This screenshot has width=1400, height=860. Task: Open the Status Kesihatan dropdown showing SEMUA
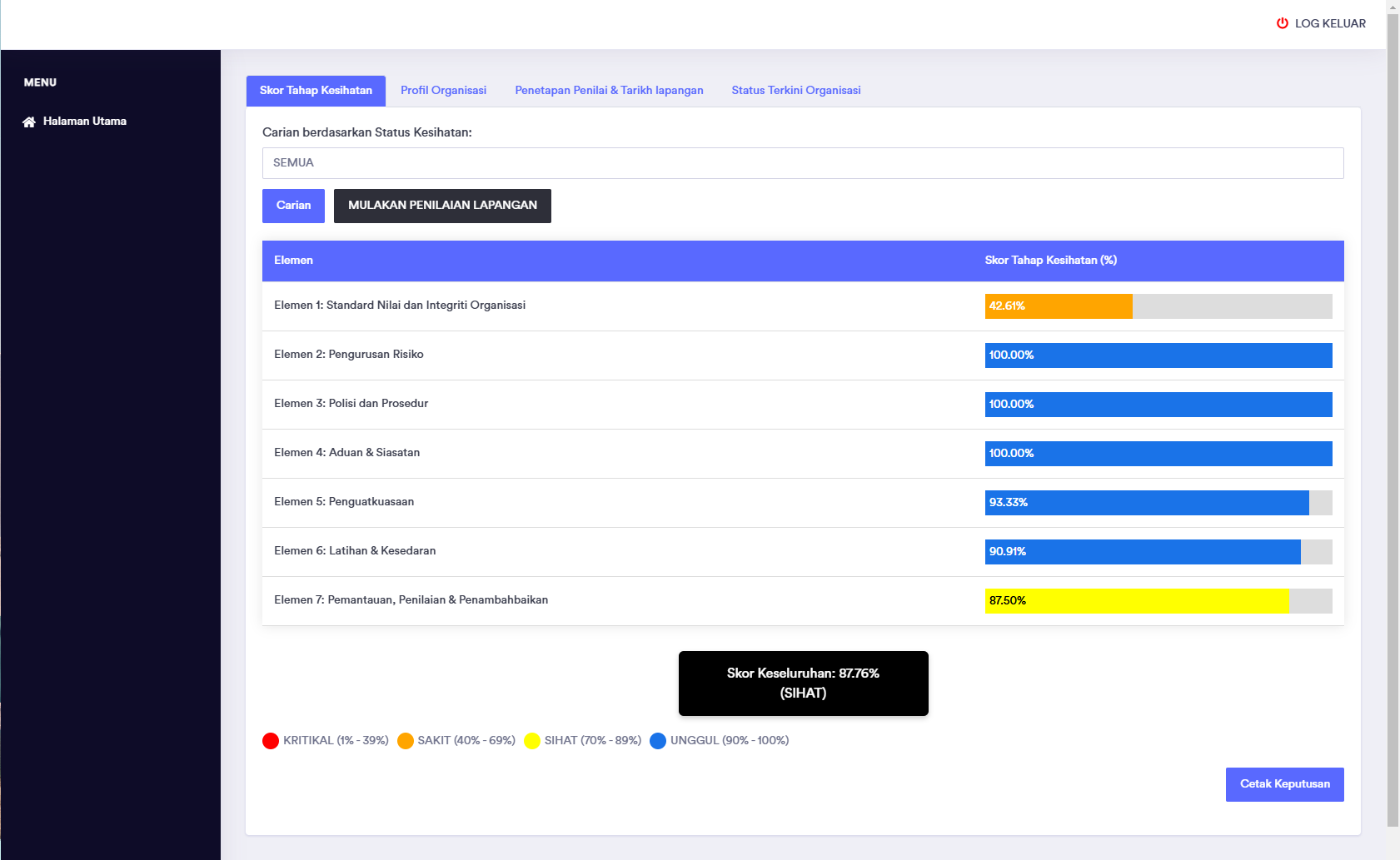point(802,163)
